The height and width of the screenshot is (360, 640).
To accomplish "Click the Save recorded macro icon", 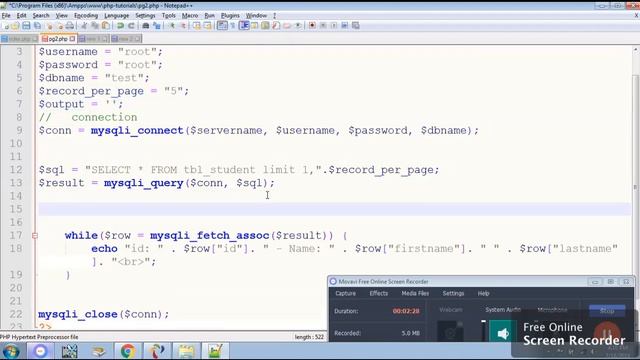I will pyautogui.click(x=356, y=26).
